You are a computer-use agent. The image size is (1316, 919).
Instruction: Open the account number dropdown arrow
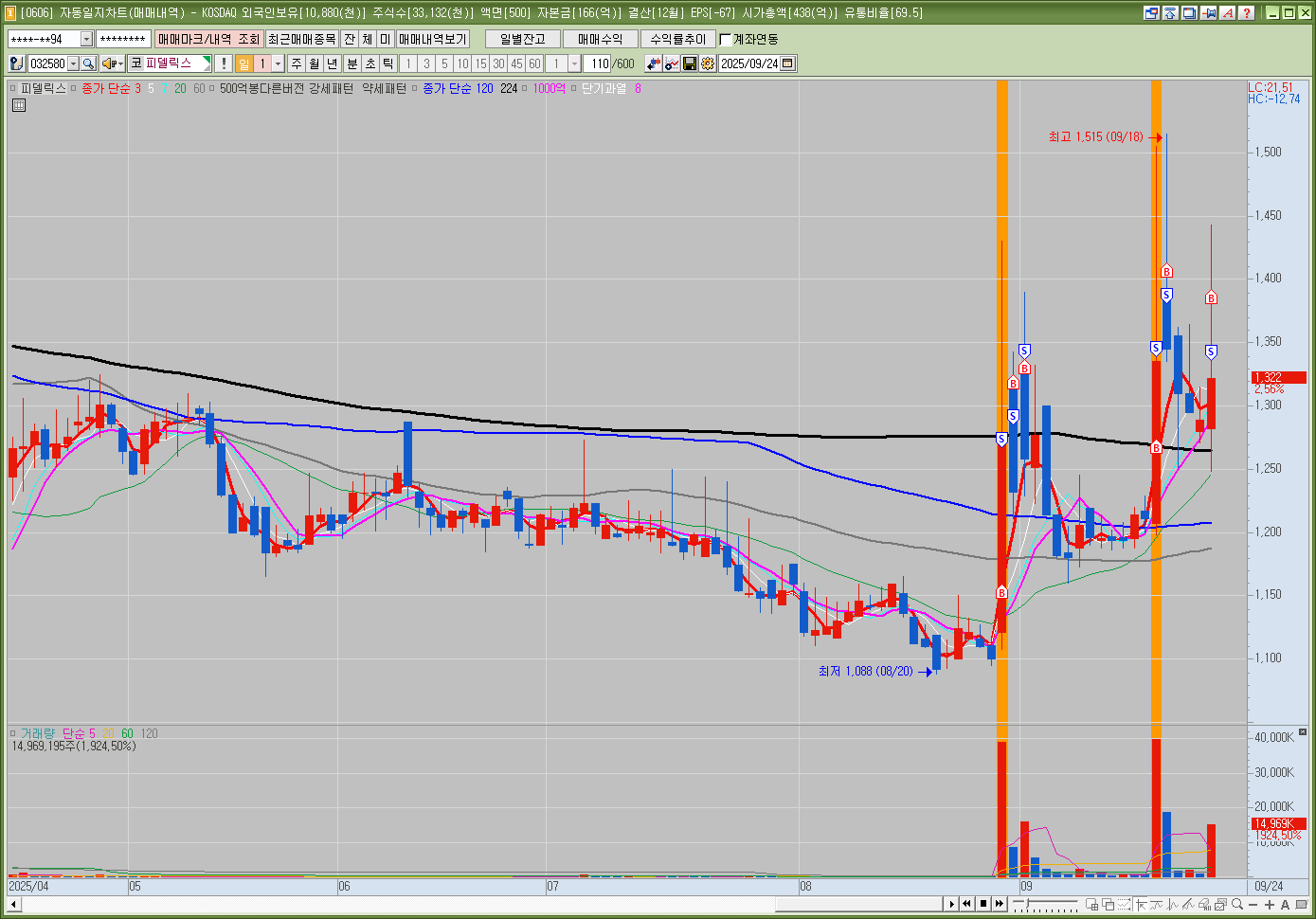coord(86,39)
